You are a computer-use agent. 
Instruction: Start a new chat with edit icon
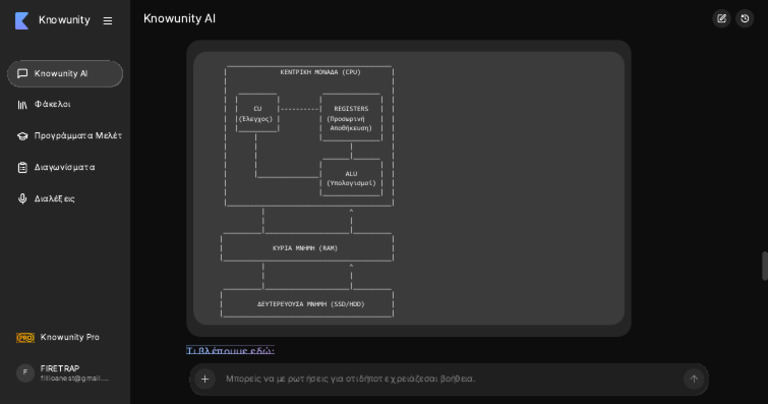[721, 19]
